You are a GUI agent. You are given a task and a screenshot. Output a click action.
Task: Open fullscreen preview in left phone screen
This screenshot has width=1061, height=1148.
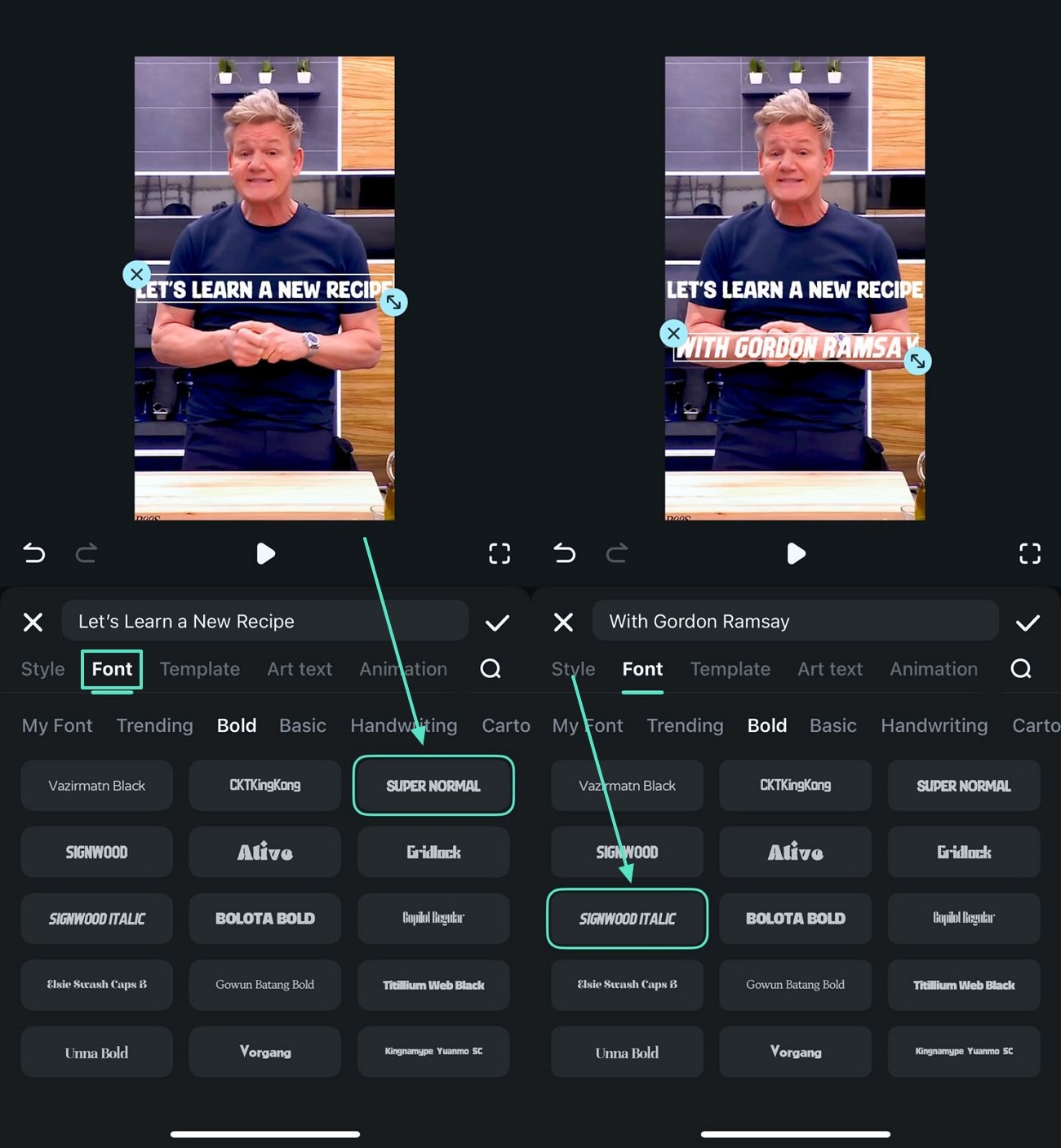click(499, 554)
